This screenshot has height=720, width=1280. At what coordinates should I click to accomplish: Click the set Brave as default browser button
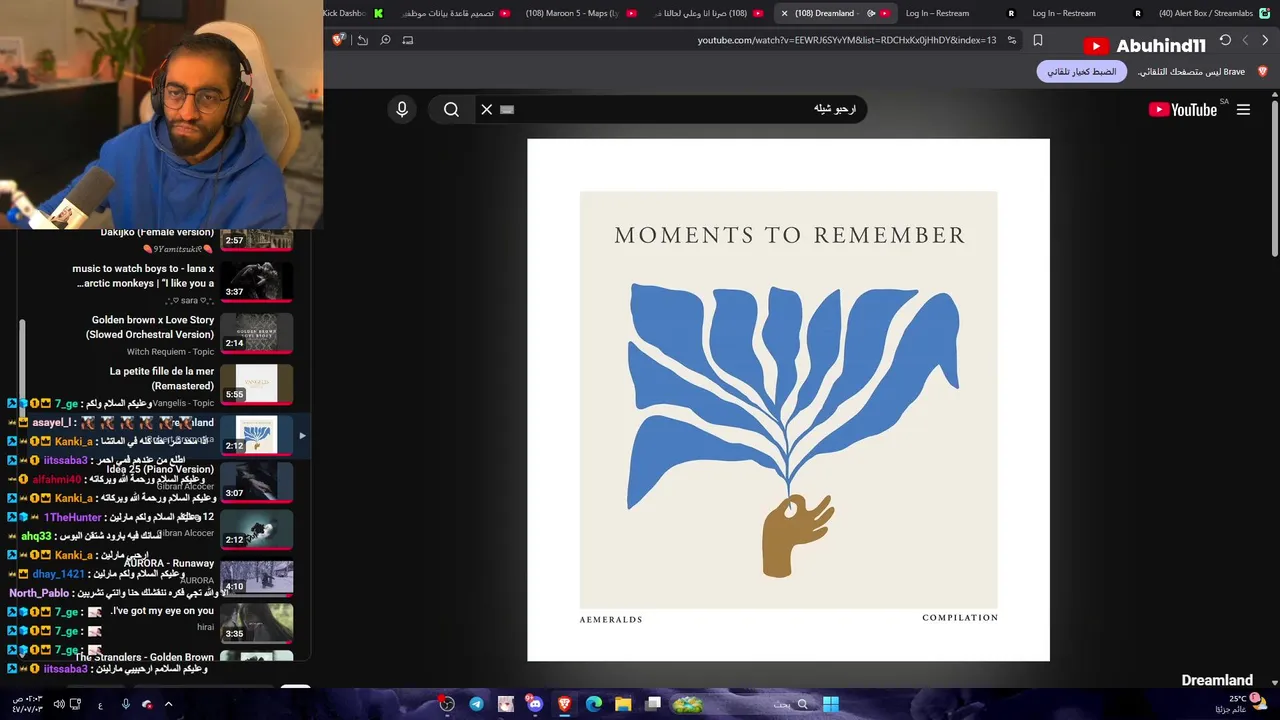tap(1082, 72)
